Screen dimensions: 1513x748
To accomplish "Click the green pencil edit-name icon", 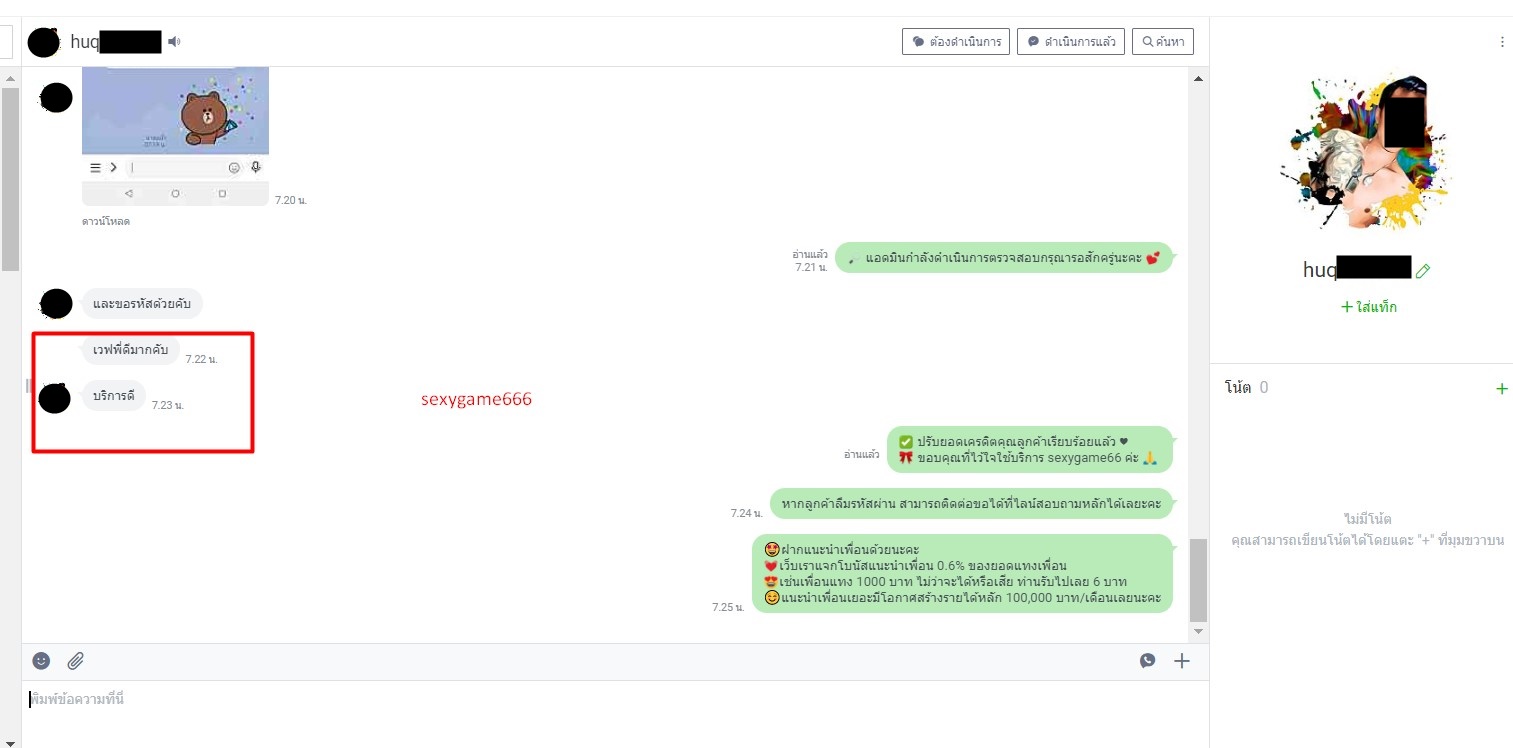I will (1423, 271).
